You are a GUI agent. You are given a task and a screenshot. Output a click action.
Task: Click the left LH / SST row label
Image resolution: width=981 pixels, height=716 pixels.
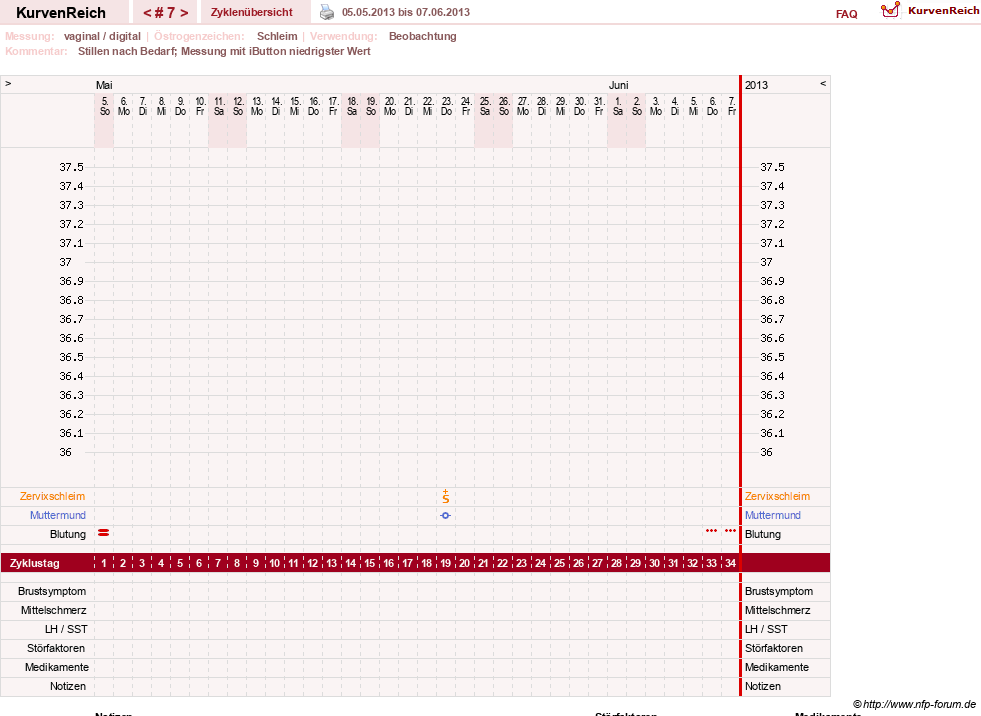tap(66, 629)
